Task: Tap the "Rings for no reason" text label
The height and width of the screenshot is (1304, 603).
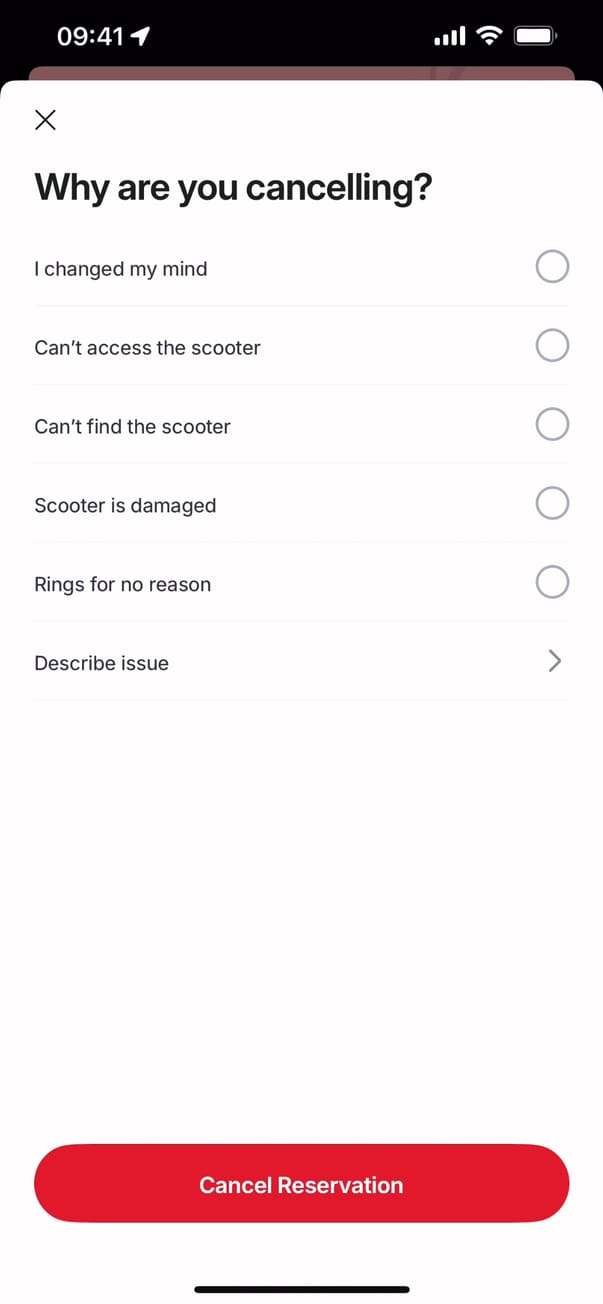Action: click(122, 584)
